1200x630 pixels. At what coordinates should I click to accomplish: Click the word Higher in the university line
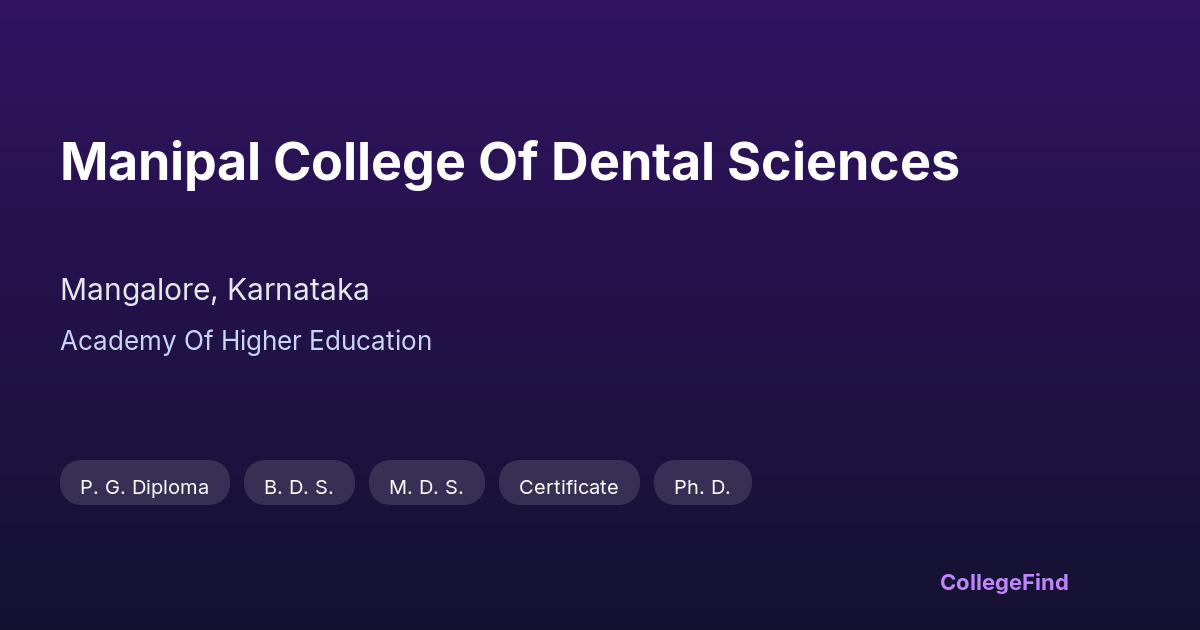click(262, 341)
